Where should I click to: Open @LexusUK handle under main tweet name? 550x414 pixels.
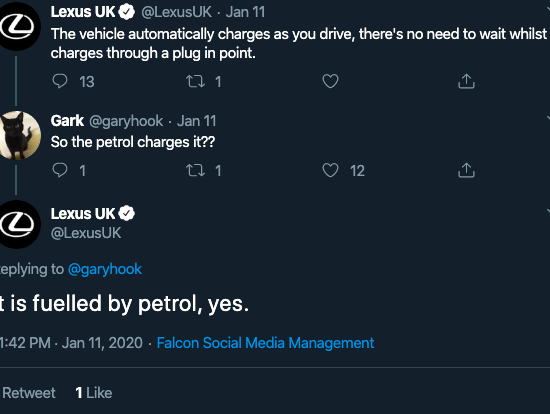pyautogui.click(x=86, y=233)
